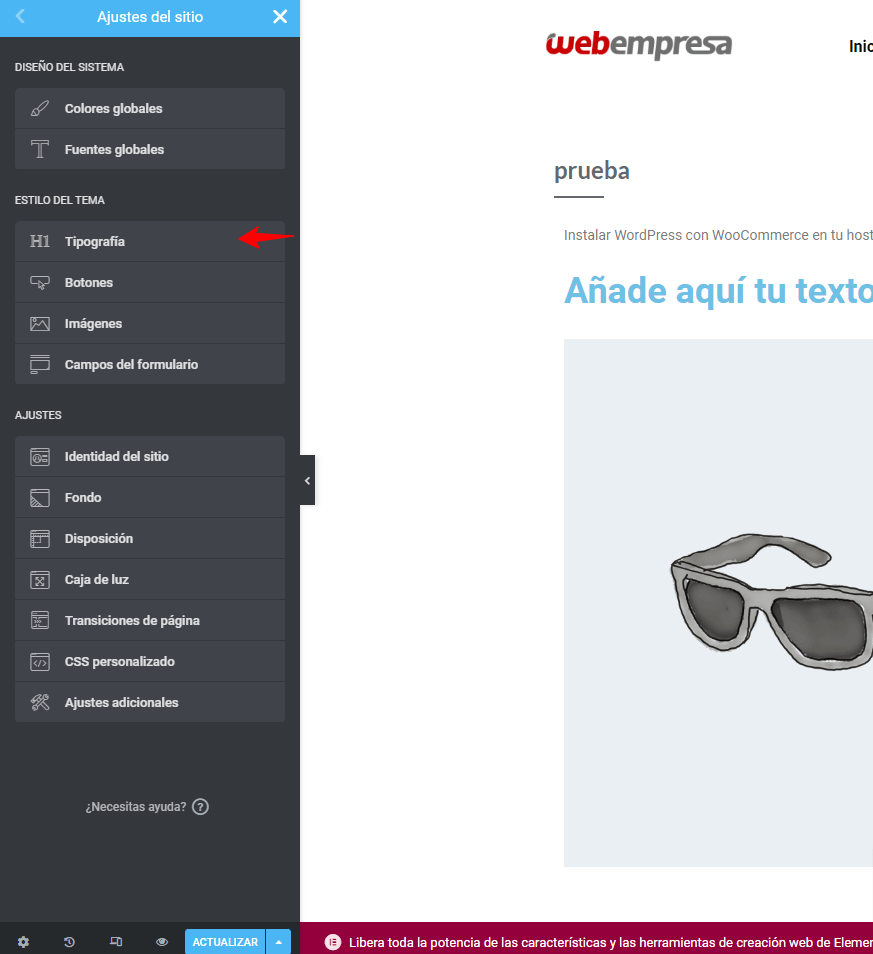Click the ACTUALIZAR button
Image resolution: width=873 pixels, height=954 pixels.
click(225, 942)
